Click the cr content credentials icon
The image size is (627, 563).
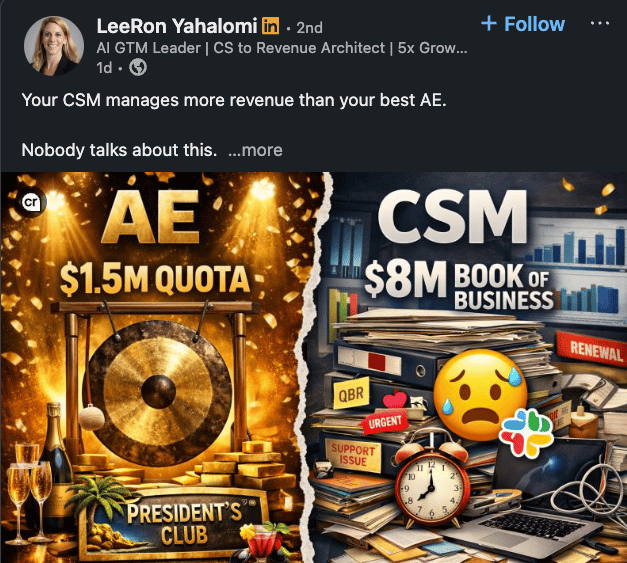(31, 202)
